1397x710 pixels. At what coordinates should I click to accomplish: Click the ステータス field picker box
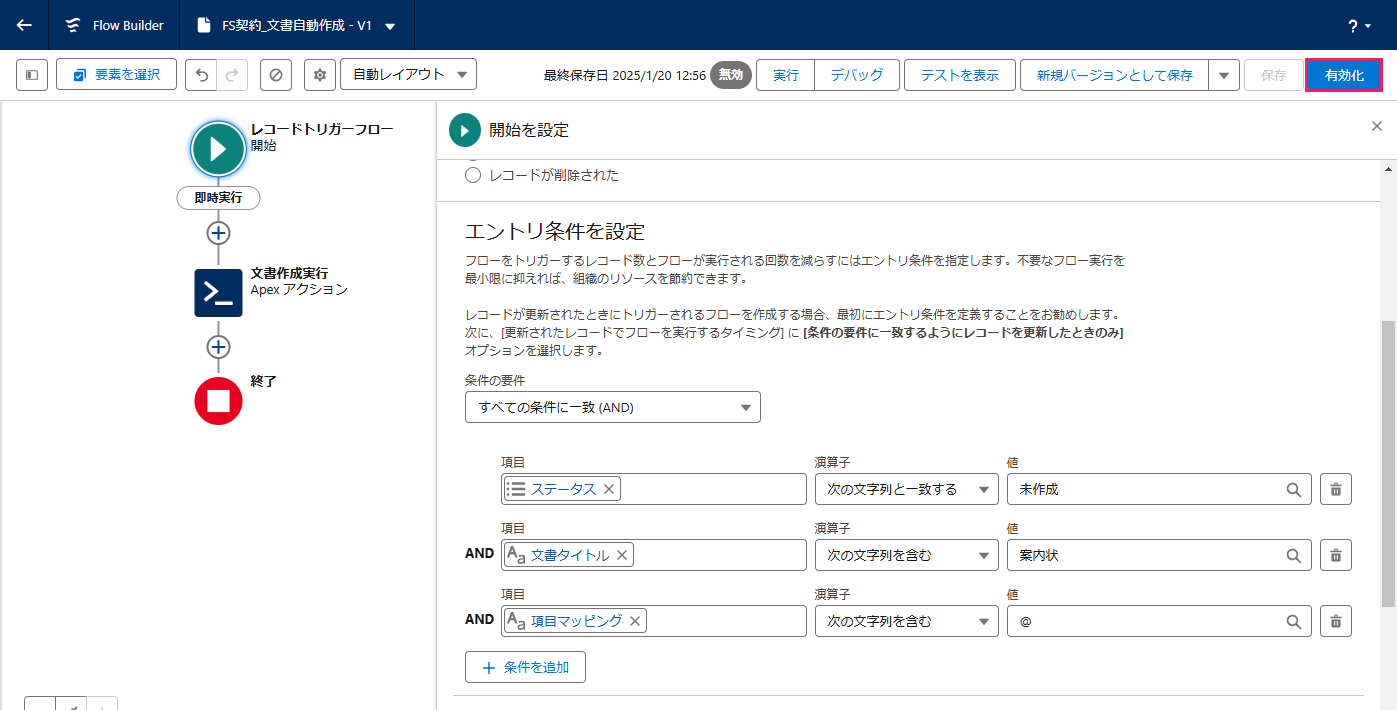[x=654, y=489]
